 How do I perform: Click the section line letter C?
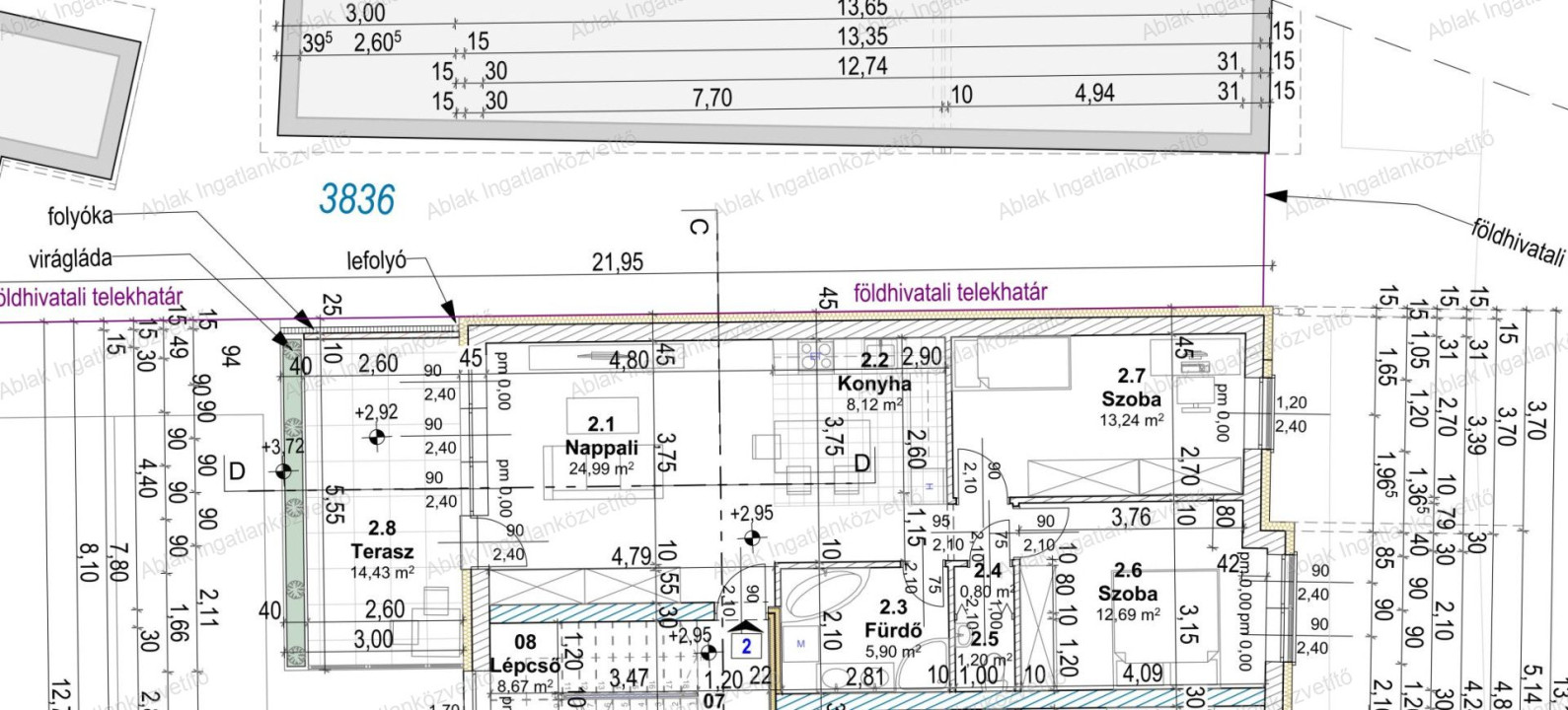[698, 228]
